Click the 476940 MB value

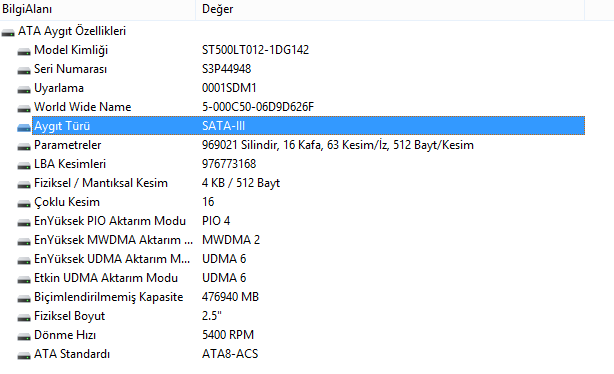coord(230,297)
